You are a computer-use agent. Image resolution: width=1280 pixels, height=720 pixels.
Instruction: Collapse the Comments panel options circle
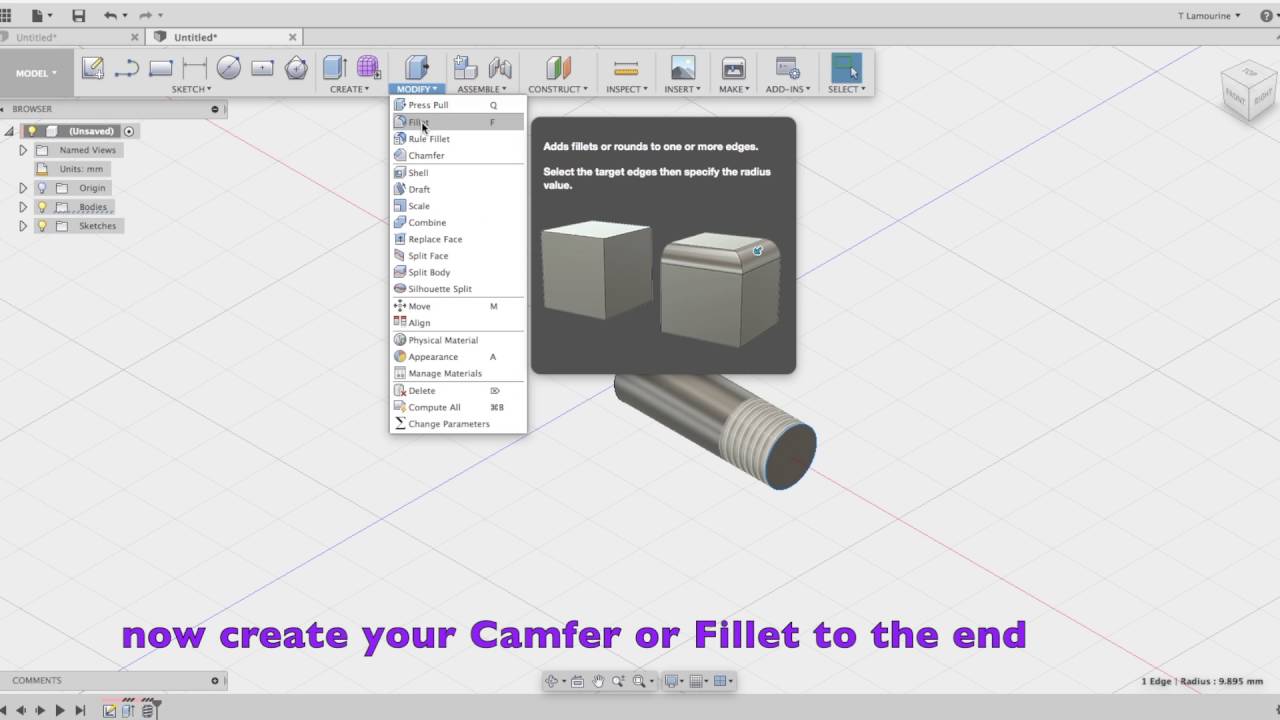(214, 681)
